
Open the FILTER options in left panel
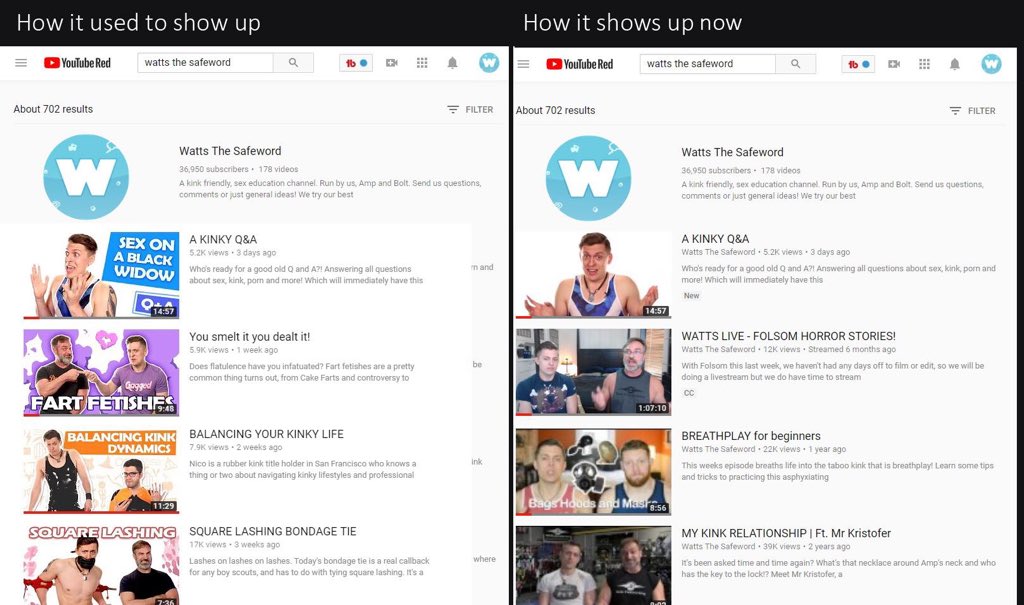click(x=470, y=110)
